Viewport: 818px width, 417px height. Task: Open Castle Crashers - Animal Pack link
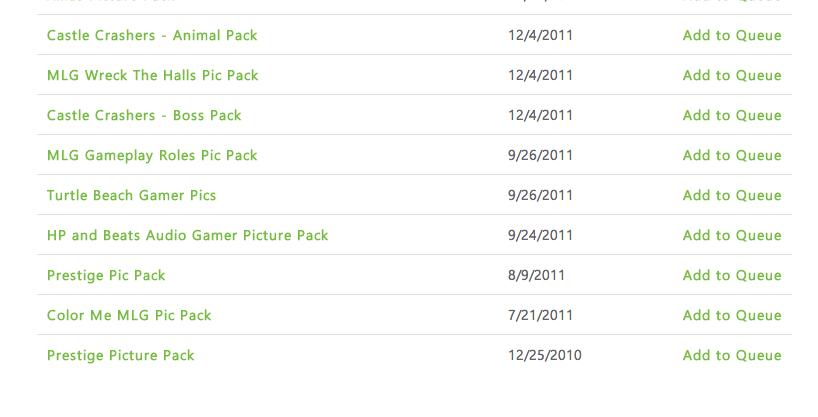(152, 35)
